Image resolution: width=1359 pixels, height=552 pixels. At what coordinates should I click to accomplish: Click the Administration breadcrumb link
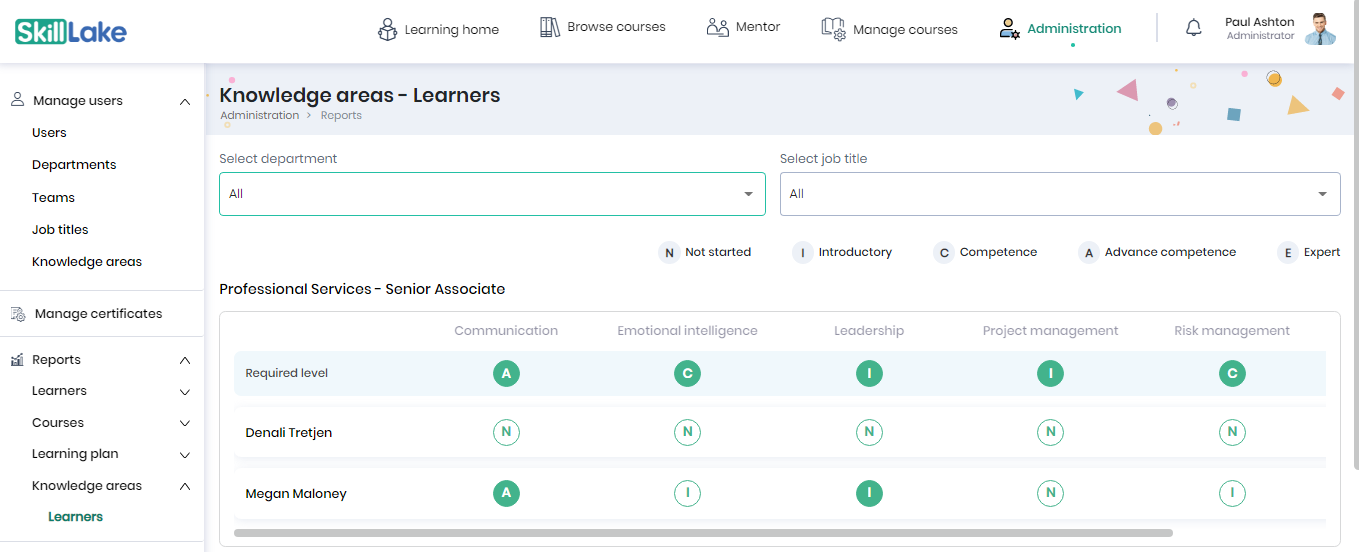pos(259,115)
